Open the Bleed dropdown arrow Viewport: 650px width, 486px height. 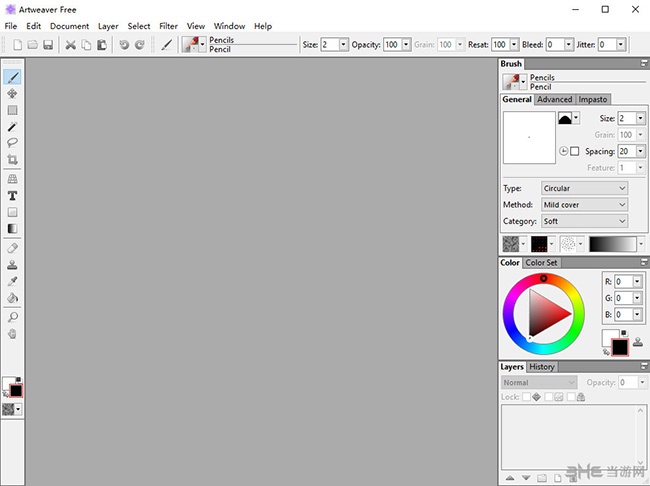point(569,45)
